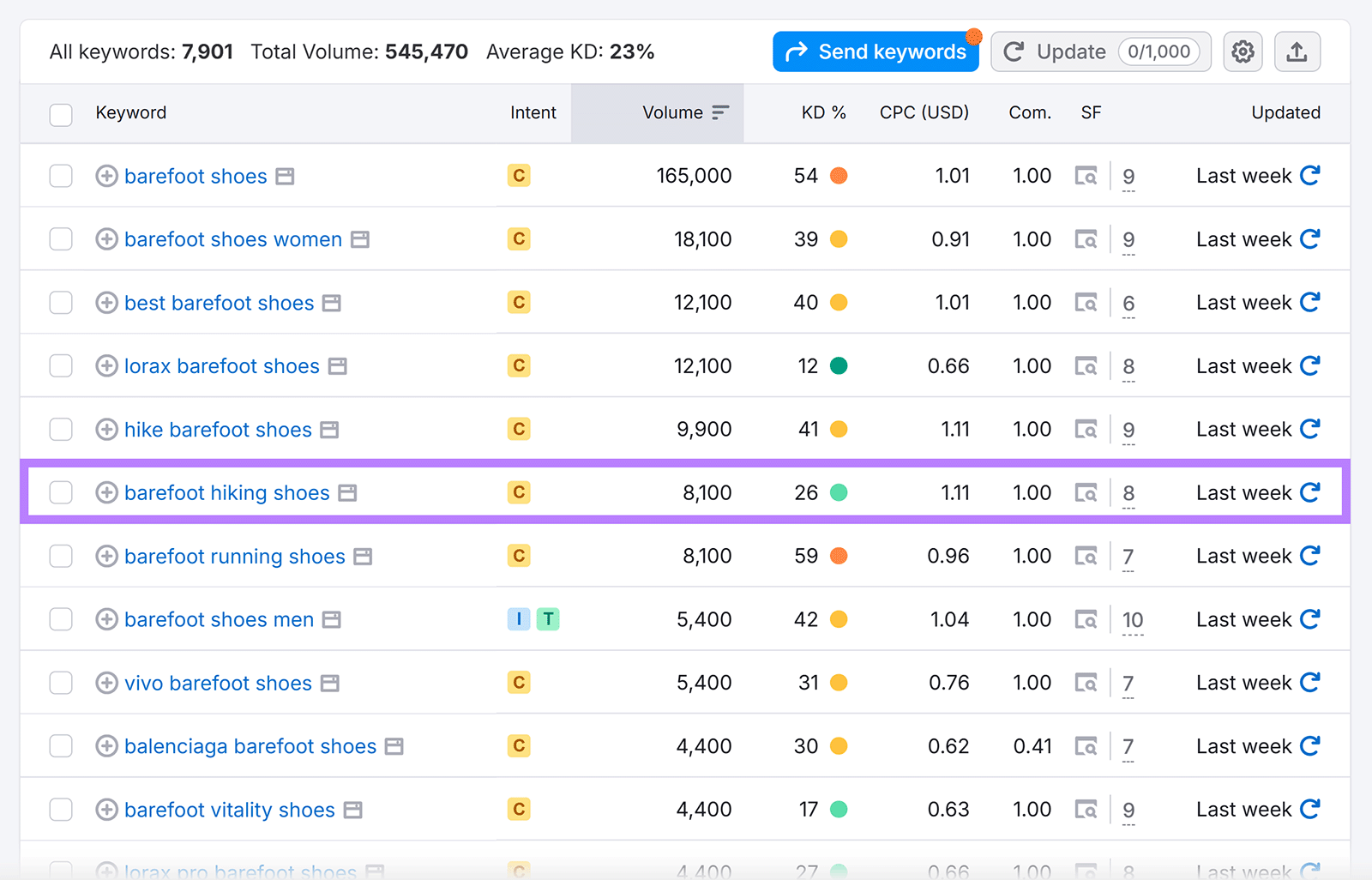Click the plus icon beside barefoot shoes
The width and height of the screenshot is (1372, 880).
(x=105, y=176)
